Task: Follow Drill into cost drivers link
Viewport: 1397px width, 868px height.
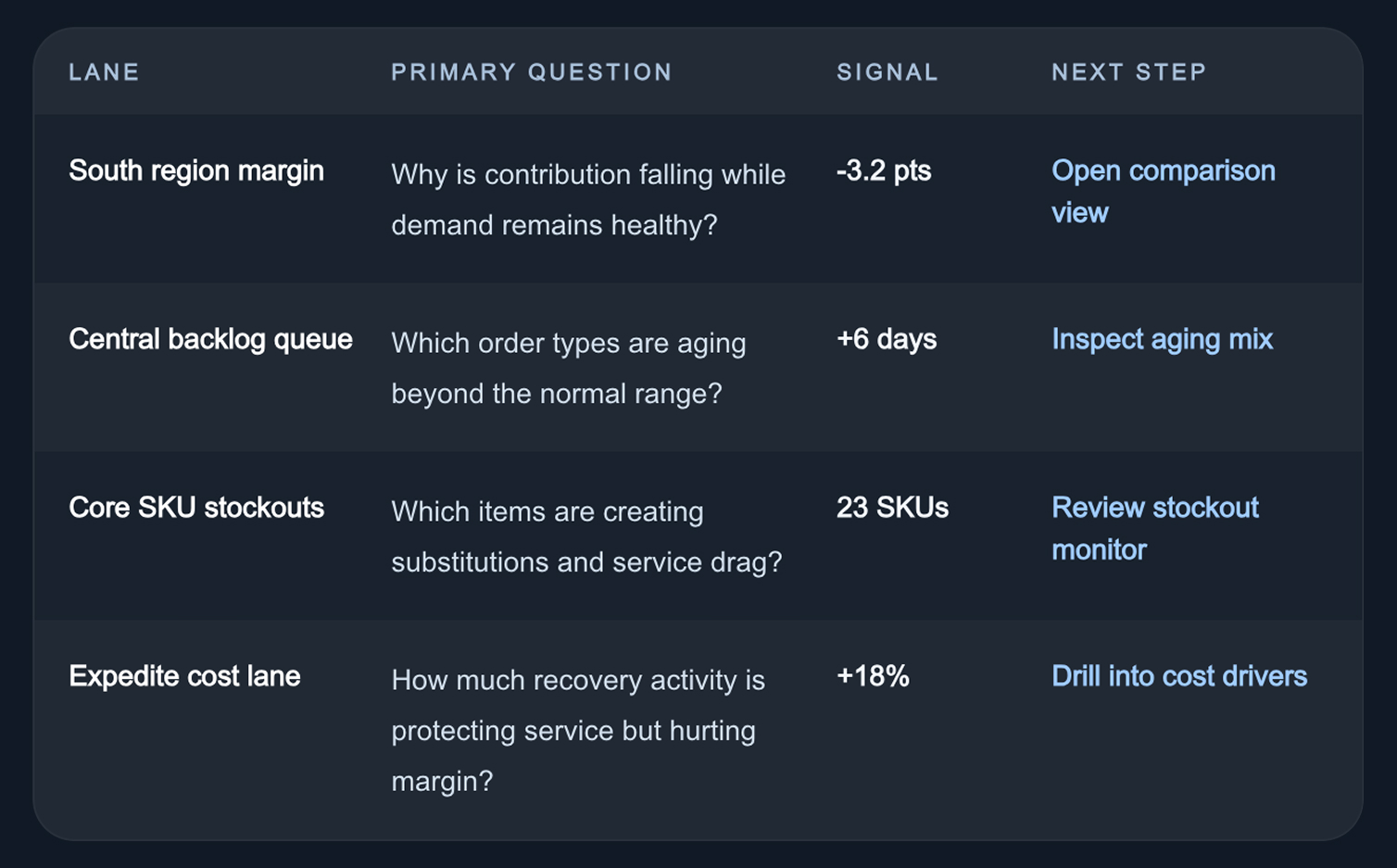Action: pos(1179,676)
